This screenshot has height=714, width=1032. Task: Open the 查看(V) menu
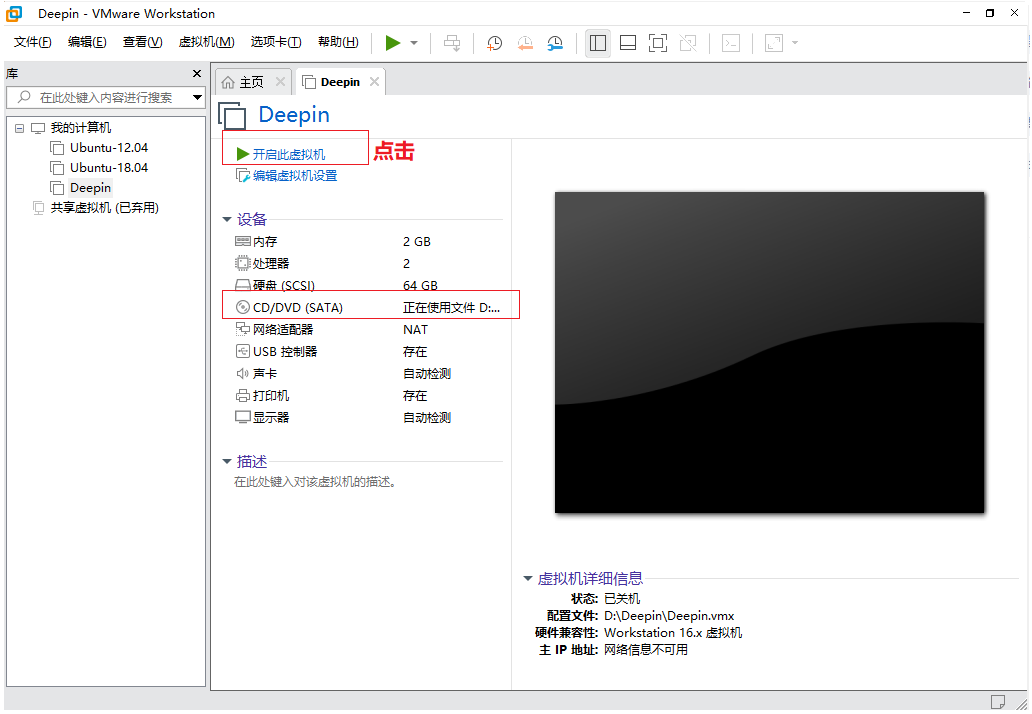[142, 42]
